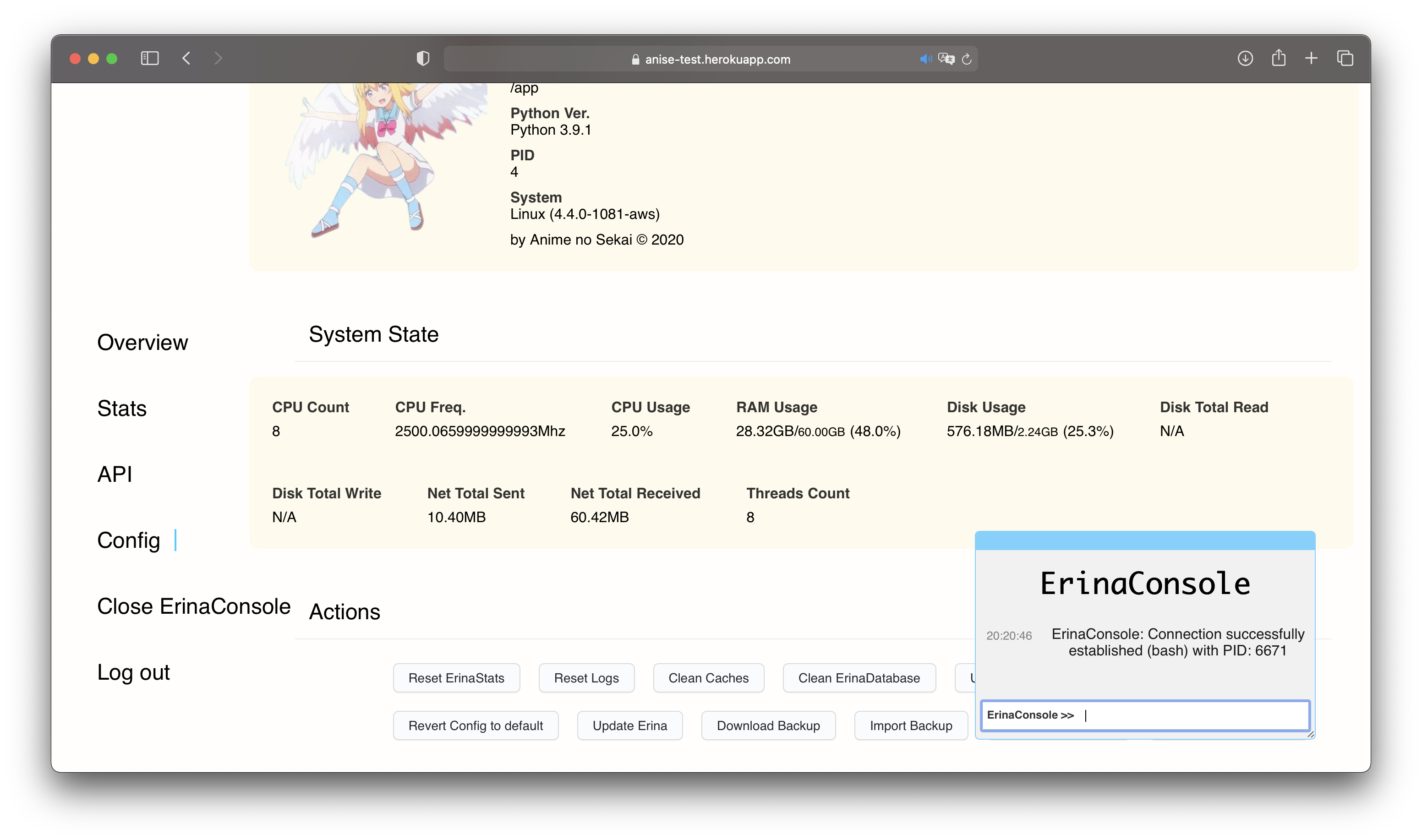Viewport: 1422px width, 840px height.
Task: Click the Reset ErinaStats button
Action: [x=456, y=678]
